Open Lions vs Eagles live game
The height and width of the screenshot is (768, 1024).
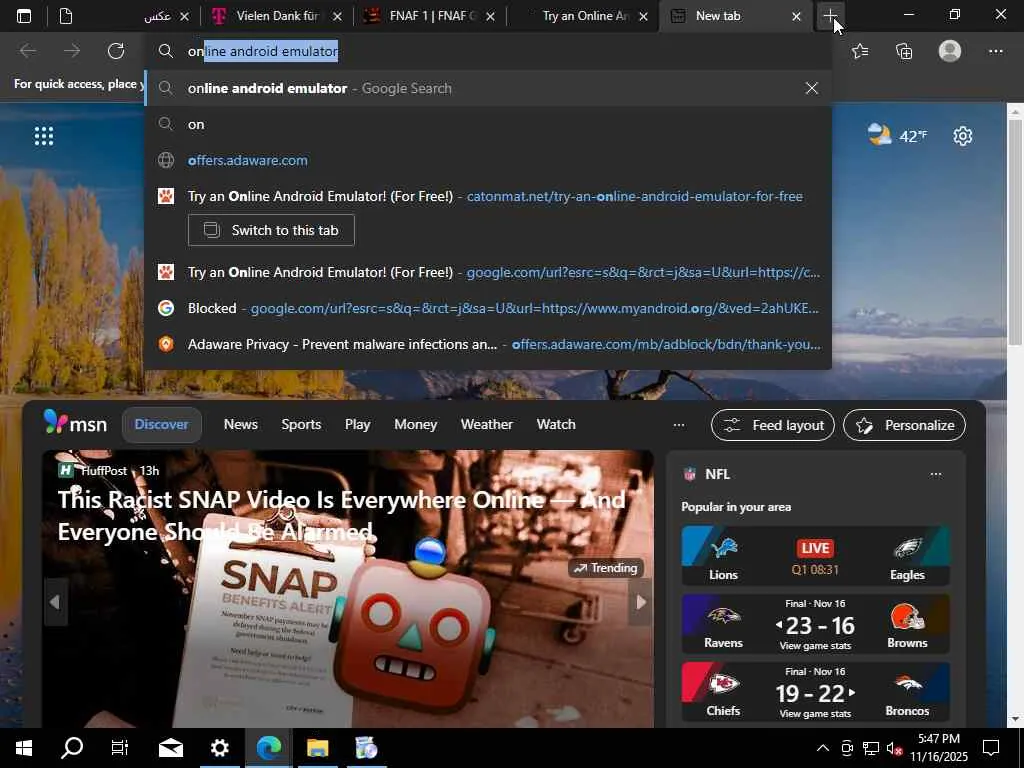click(815, 556)
